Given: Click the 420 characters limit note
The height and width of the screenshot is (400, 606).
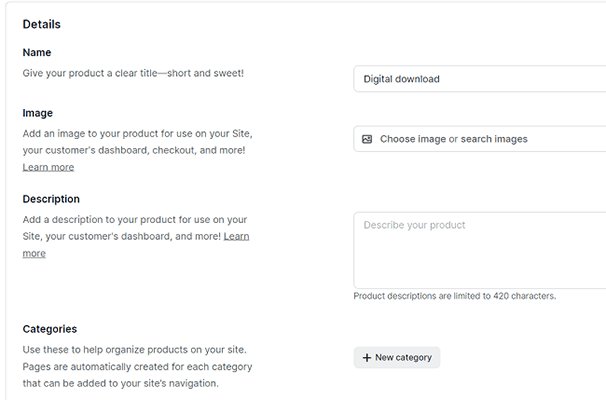Looking at the screenshot, I should coord(455,296).
